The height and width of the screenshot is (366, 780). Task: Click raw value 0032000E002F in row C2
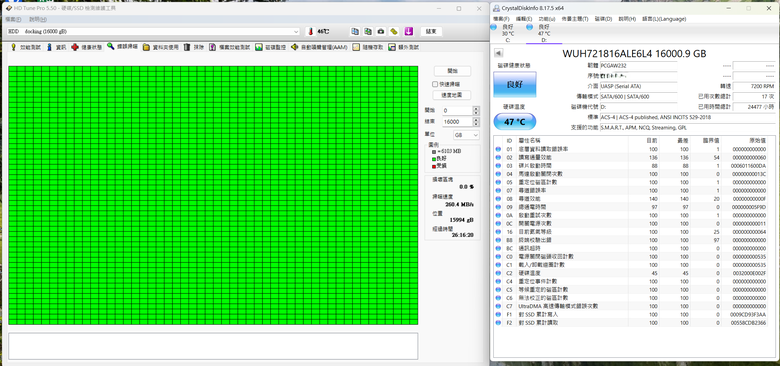(x=748, y=273)
